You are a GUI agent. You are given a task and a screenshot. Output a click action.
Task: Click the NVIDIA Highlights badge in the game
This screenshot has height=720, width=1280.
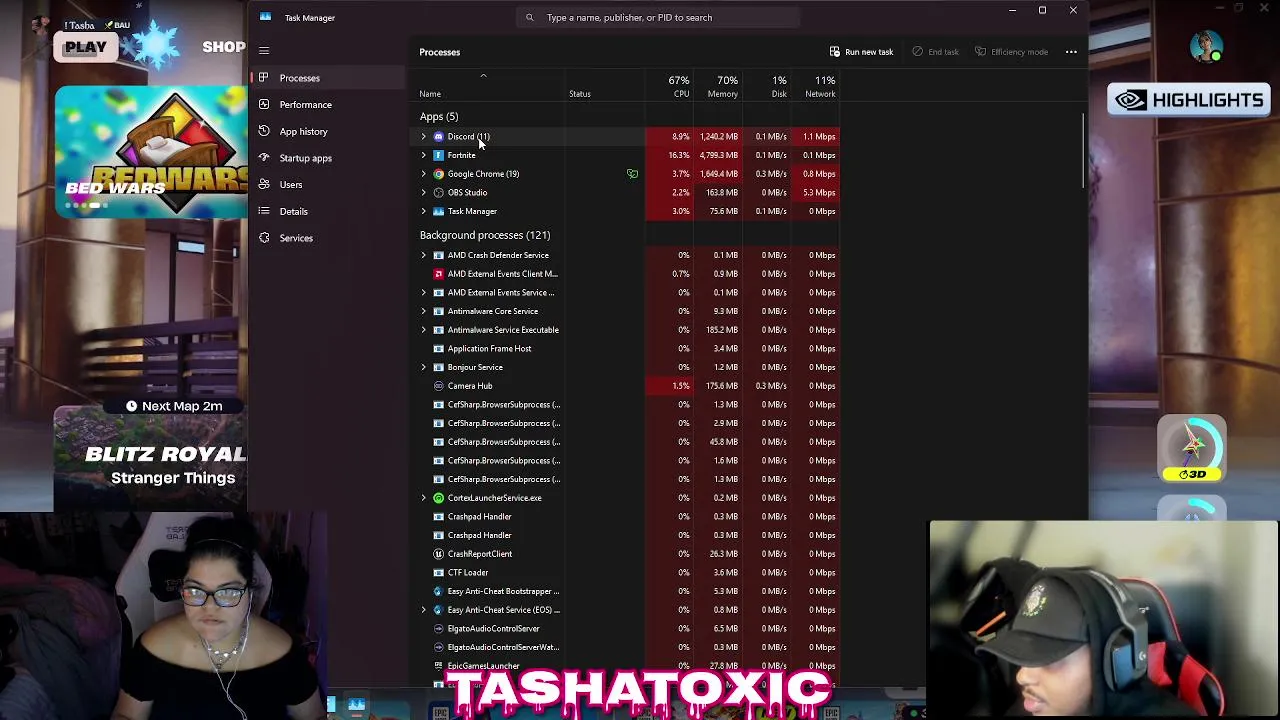(1189, 100)
